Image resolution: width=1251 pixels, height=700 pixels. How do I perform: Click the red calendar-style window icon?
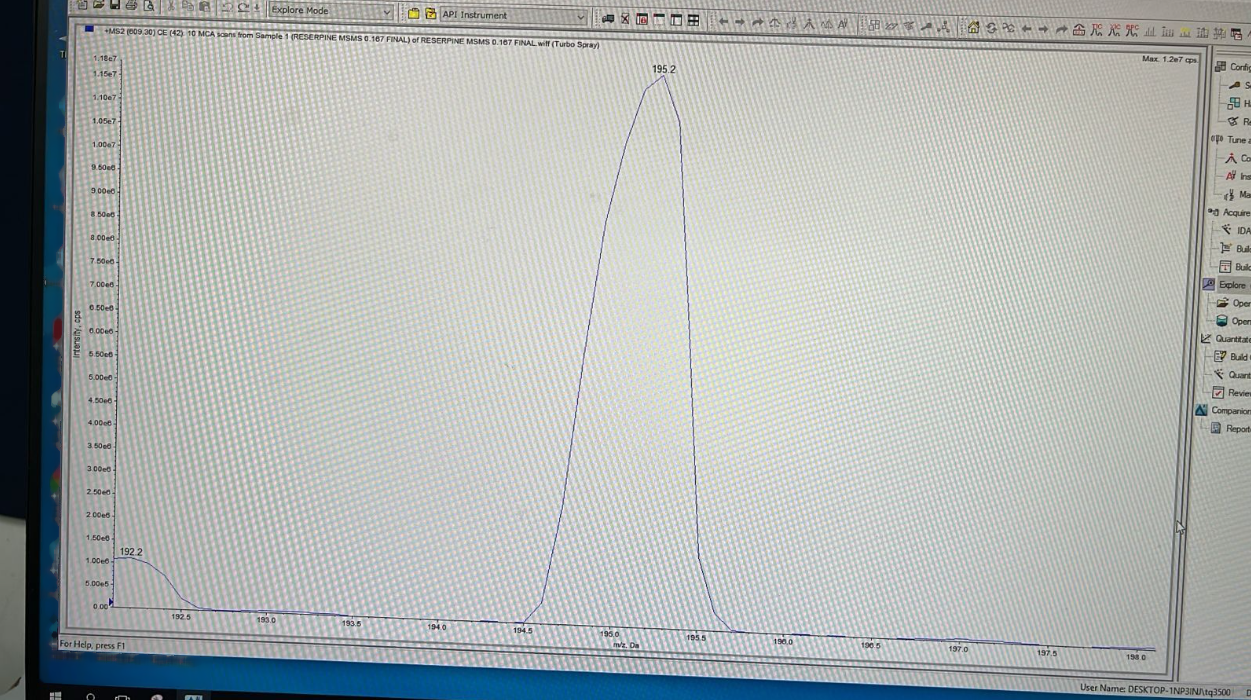tap(641, 19)
